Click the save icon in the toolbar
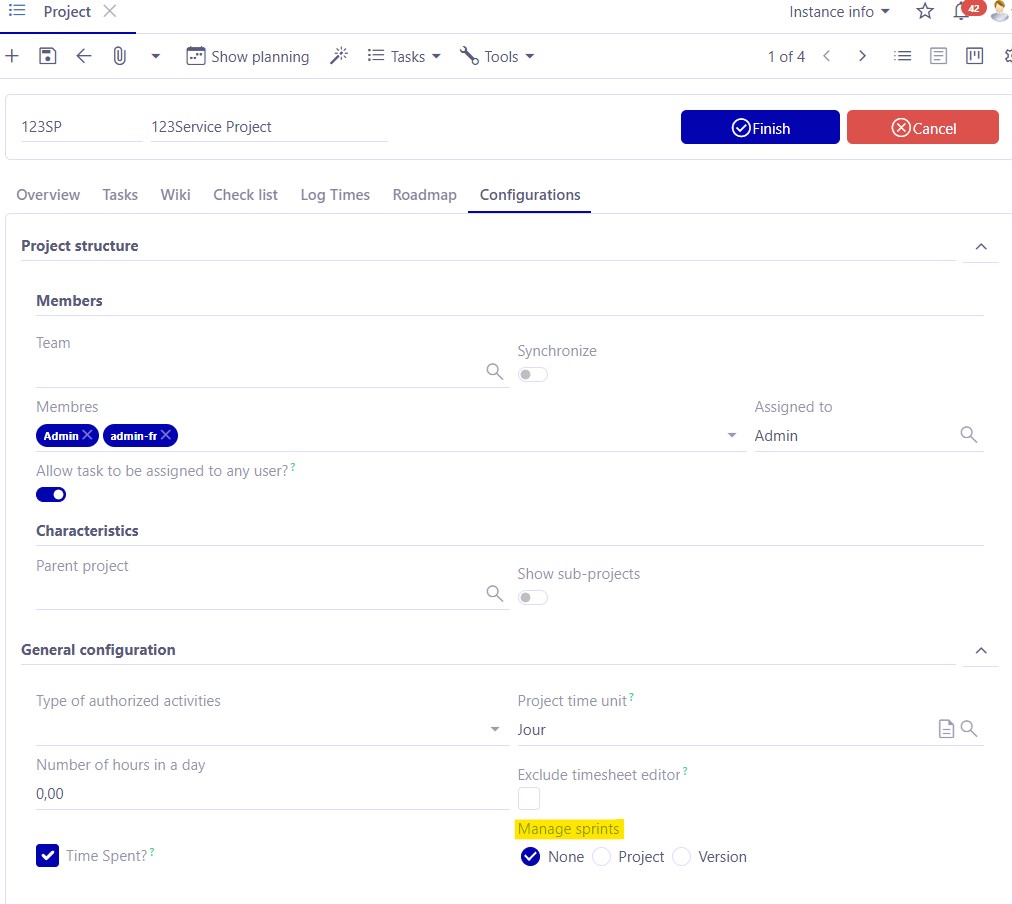 [47, 55]
